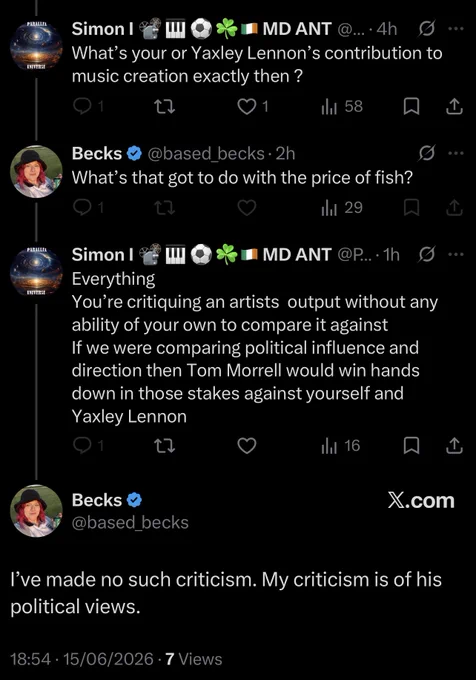Retweet Simon's 1h Tom Morrell tweet
The height and width of the screenshot is (680, 476).
(165, 445)
